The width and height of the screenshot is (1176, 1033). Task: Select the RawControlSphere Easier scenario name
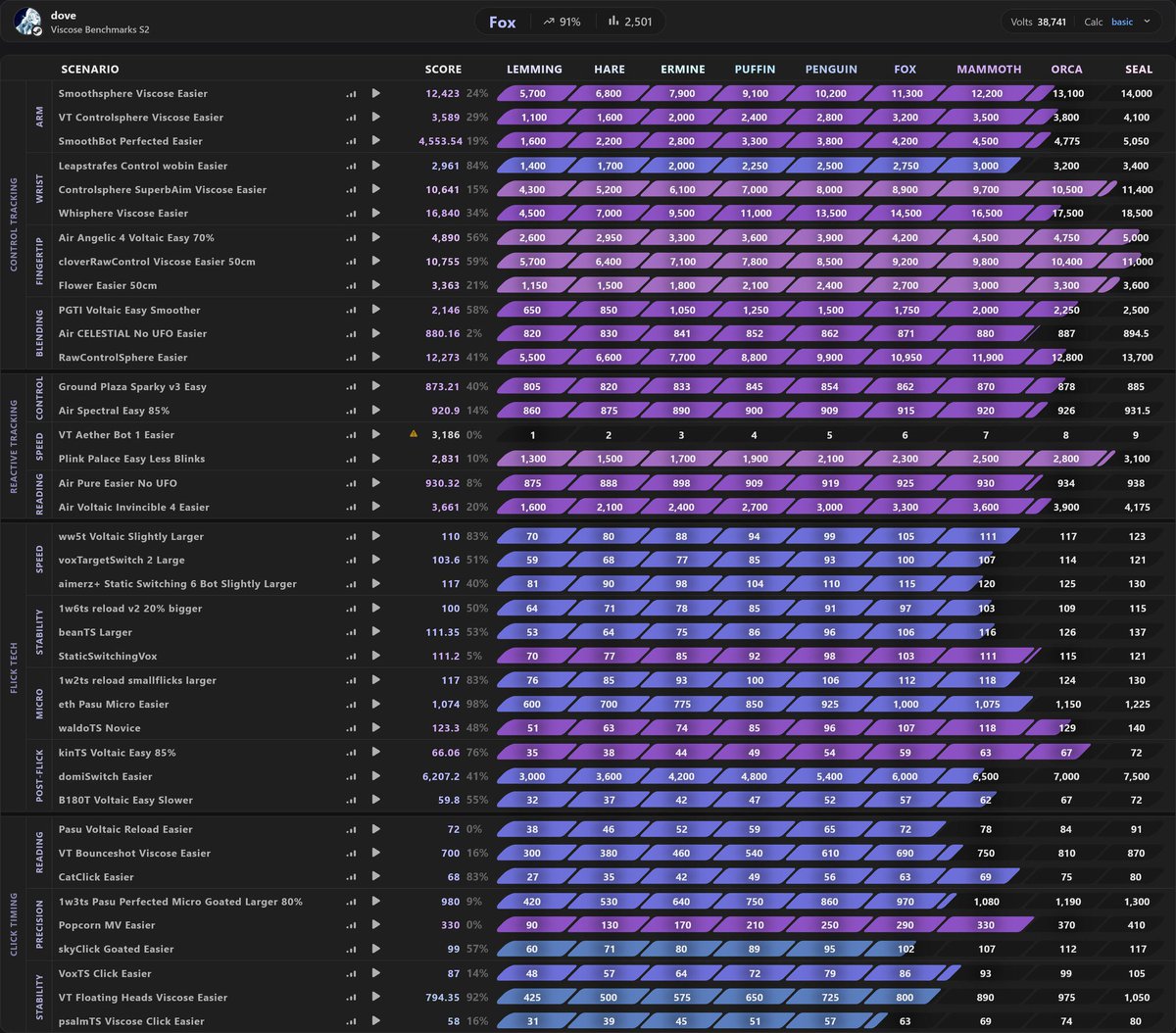pyautogui.click(x=122, y=358)
